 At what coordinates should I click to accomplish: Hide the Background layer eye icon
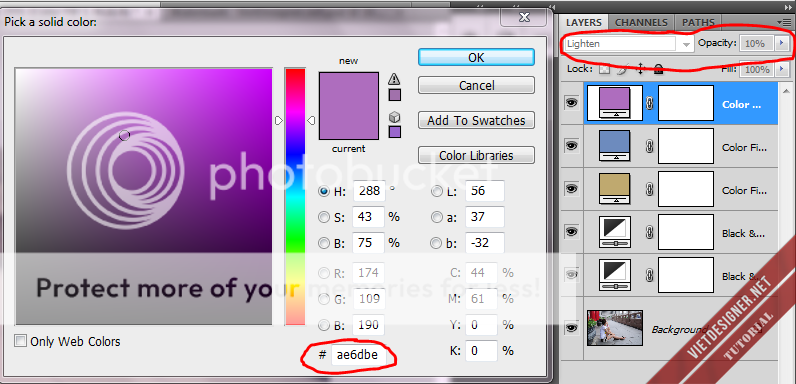pyautogui.click(x=572, y=328)
